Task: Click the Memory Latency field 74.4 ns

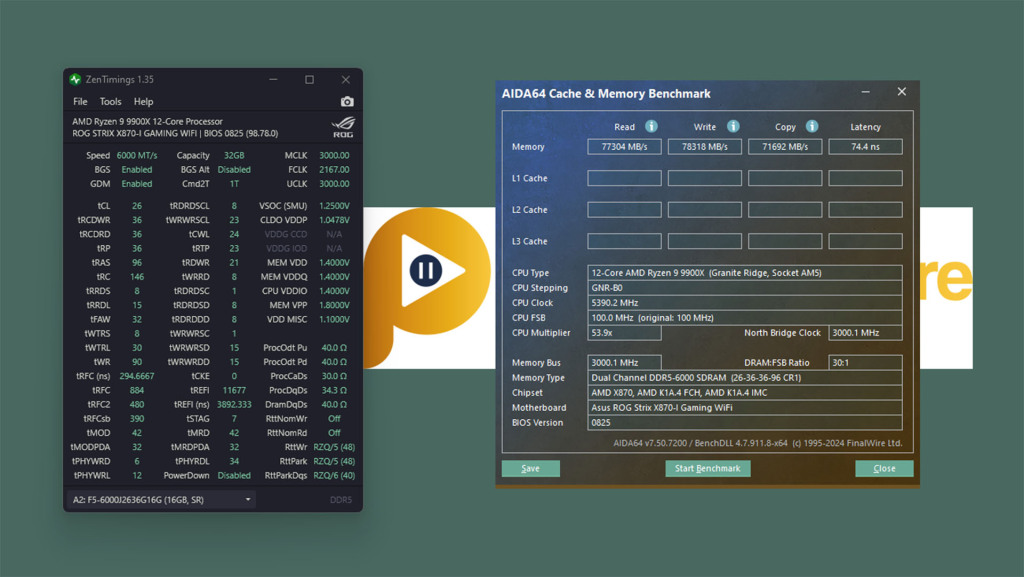Action: coord(865,147)
